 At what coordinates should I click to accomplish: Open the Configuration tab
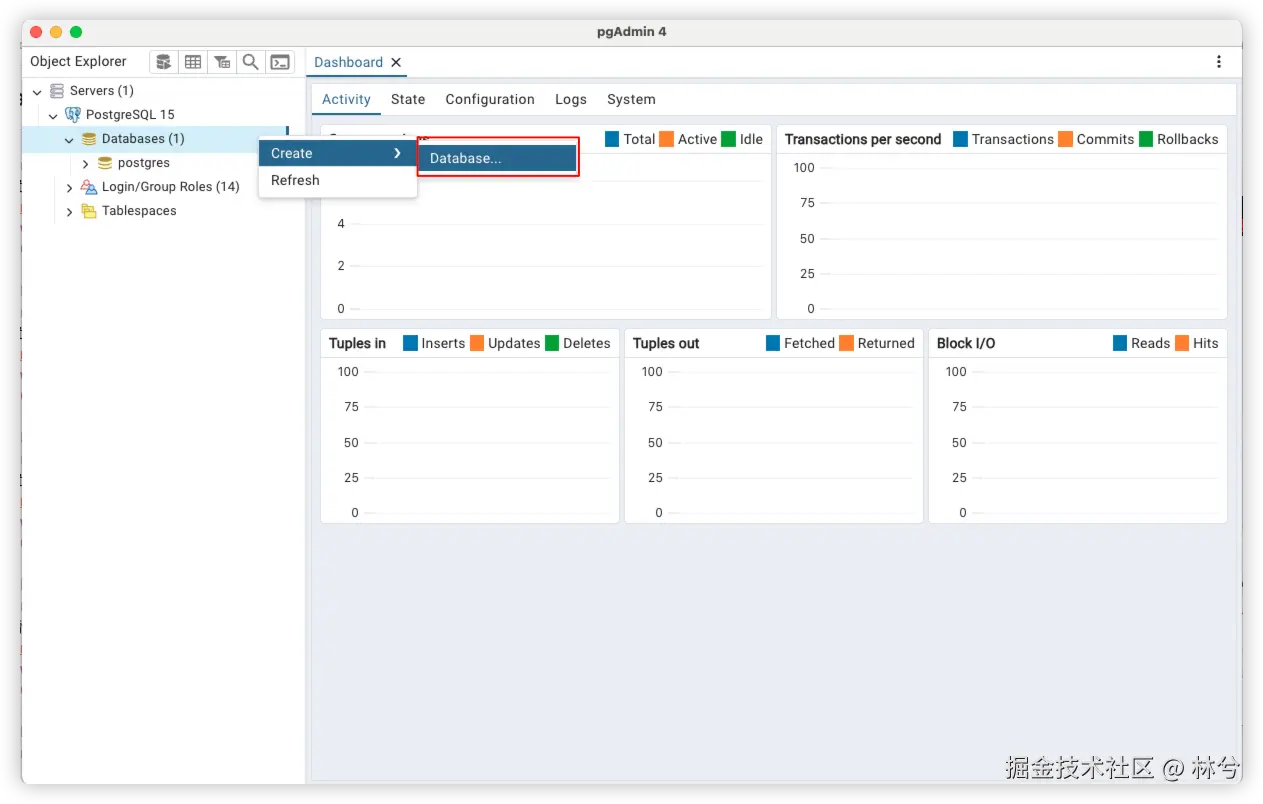click(490, 99)
